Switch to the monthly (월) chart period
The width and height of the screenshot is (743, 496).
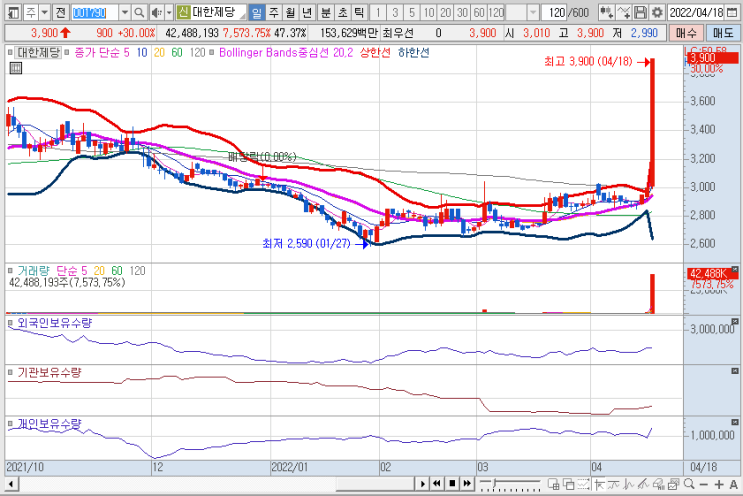click(290, 12)
